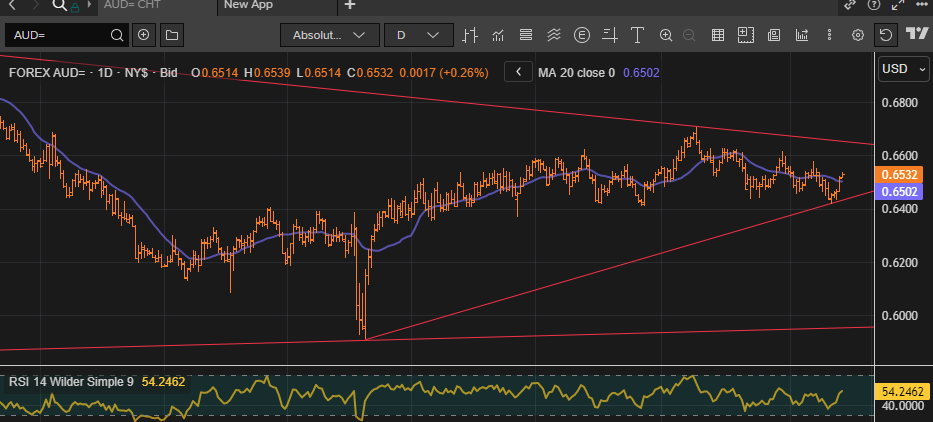The image size is (933, 422).
Task: Open chart settings gear
Action: tap(857, 36)
